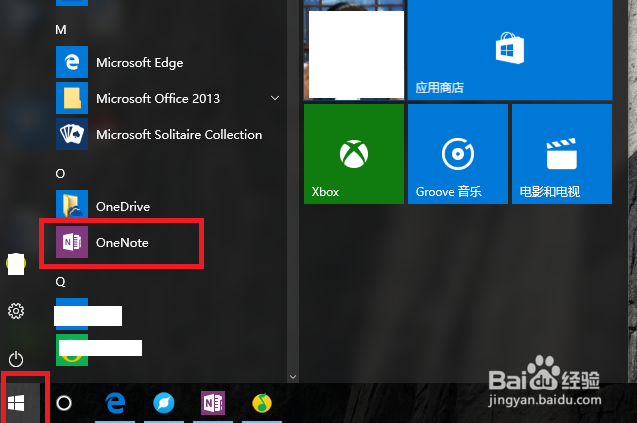The height and width of the screenshot is (423, 637).
Task: Launch the Microsoft Solitaire Collection icon
Action: [72, 134]
